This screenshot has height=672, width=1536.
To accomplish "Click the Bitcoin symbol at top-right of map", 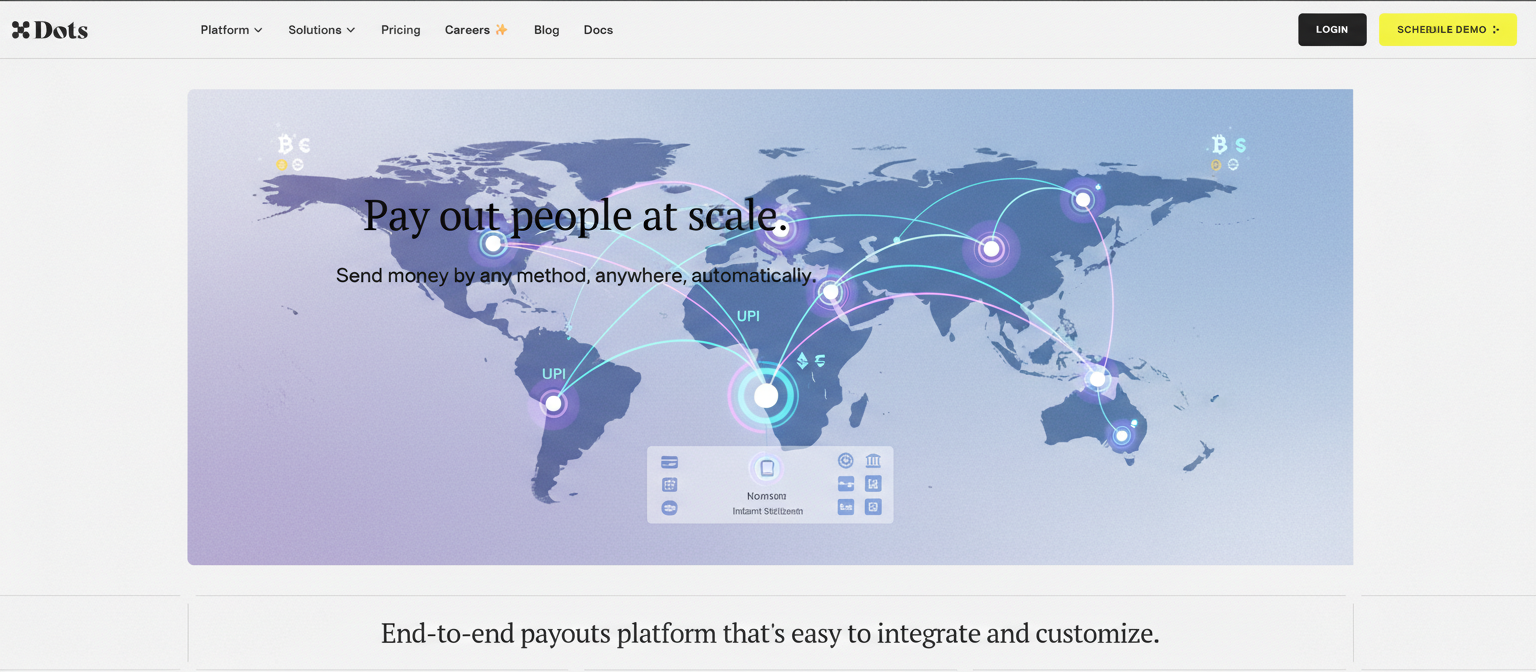I will tap(1219, 145).
